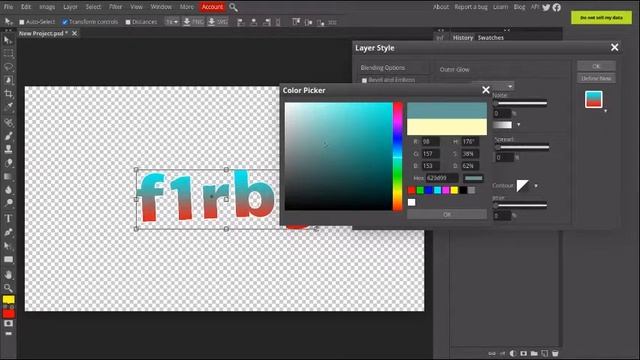Open the 1x export scale dropdown
Image resolution: width=640 pixels, height=360 pixels.
click(x=172, y=22)
